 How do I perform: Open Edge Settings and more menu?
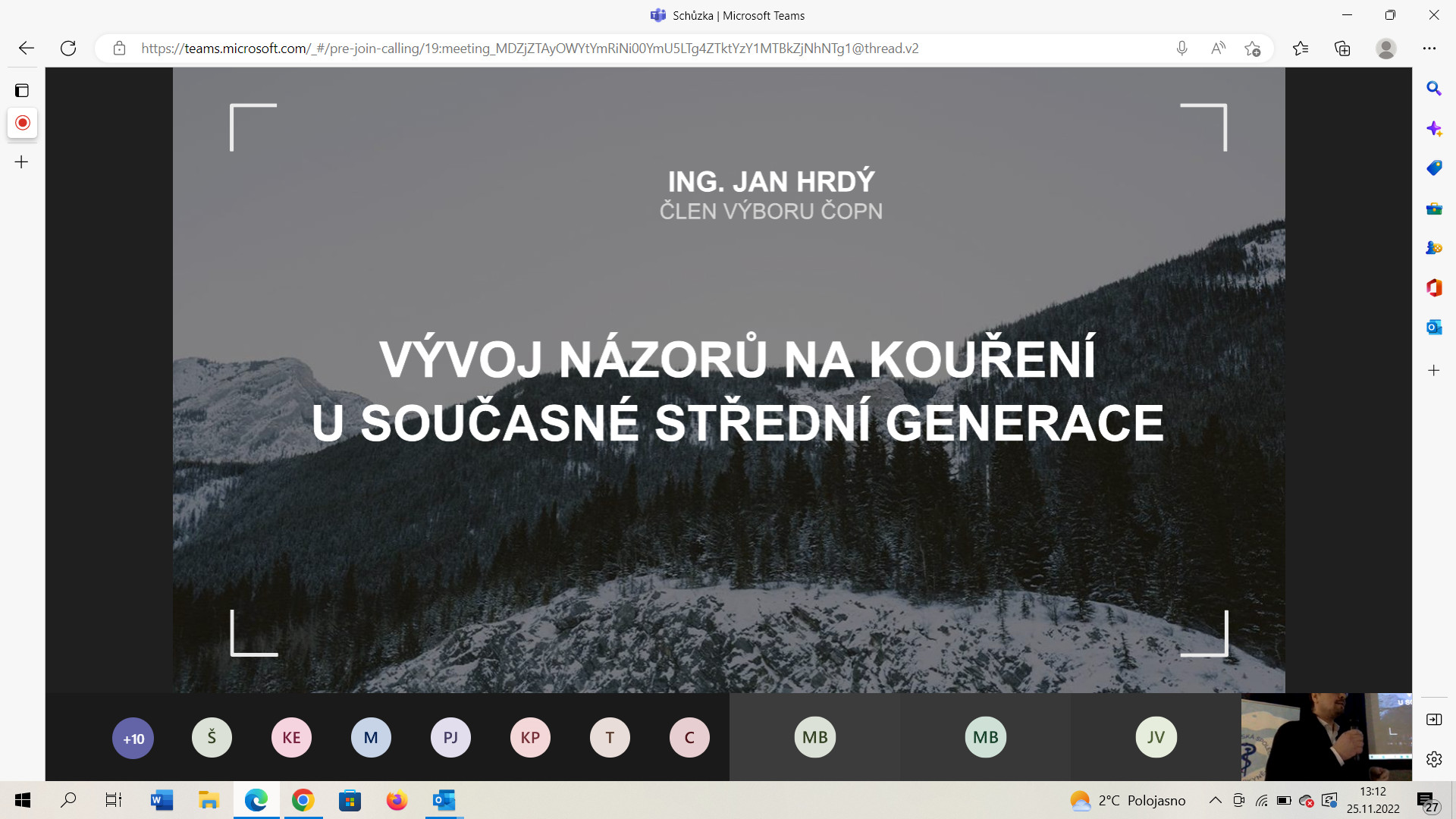pos(1429,49)
